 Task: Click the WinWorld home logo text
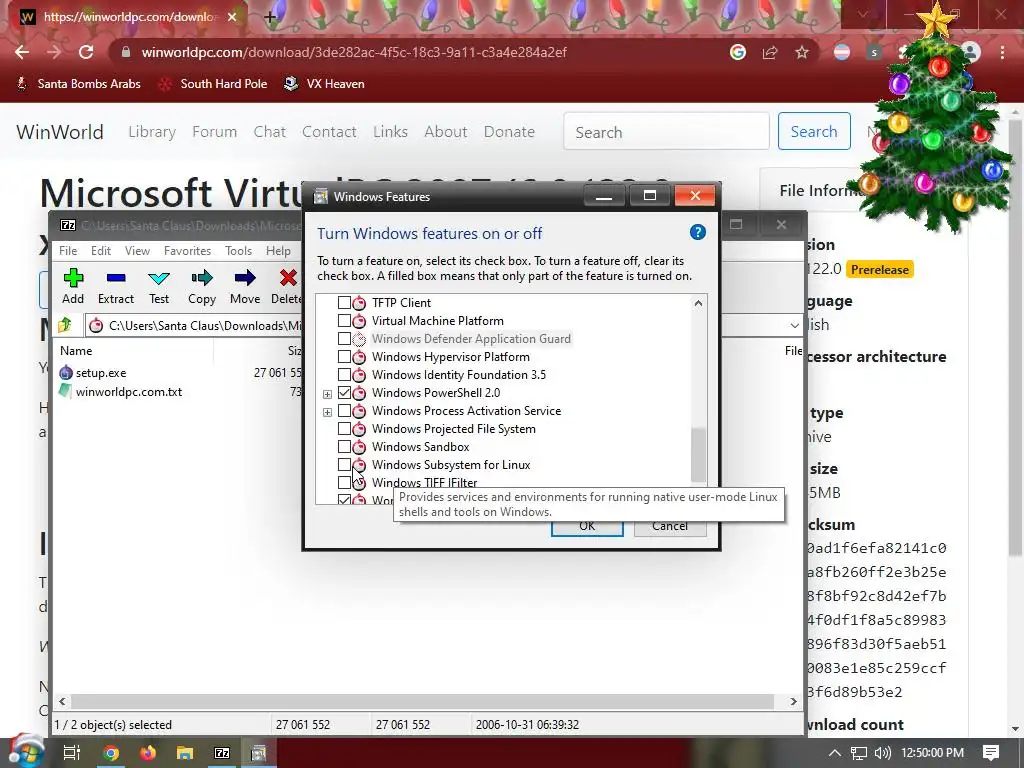coord(60,132)
